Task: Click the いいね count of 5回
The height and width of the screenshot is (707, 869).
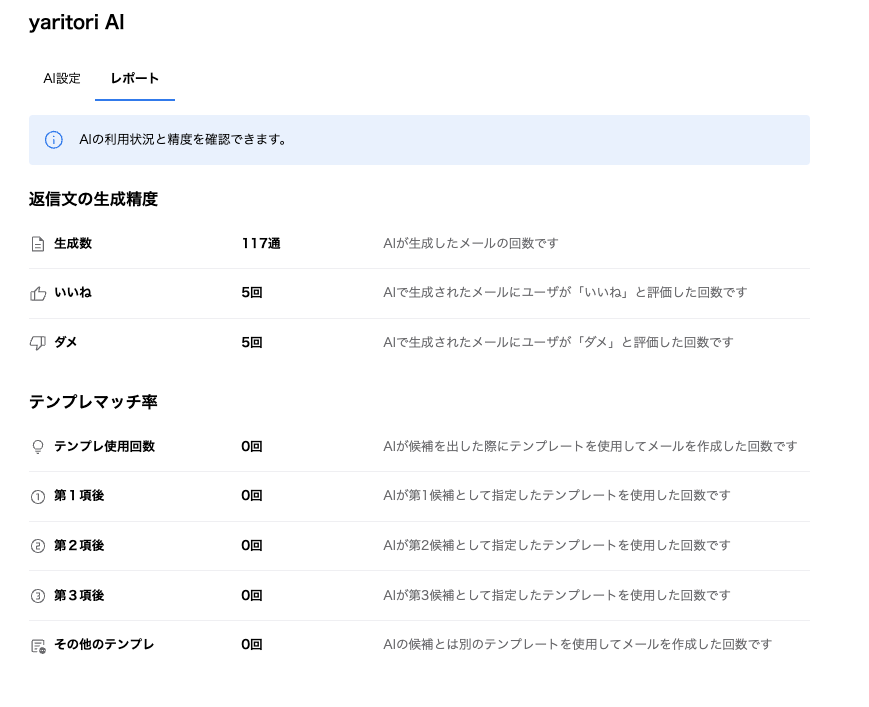Action: [x=251, y=293]
